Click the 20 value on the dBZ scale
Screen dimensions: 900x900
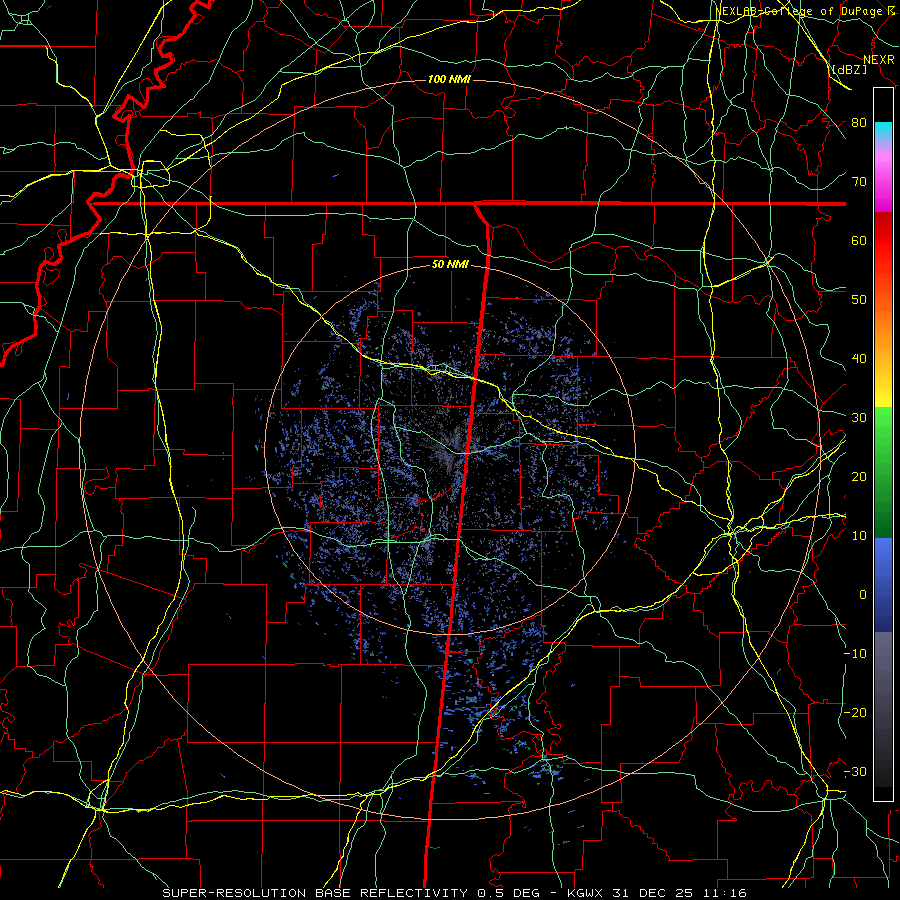point(859,476)
